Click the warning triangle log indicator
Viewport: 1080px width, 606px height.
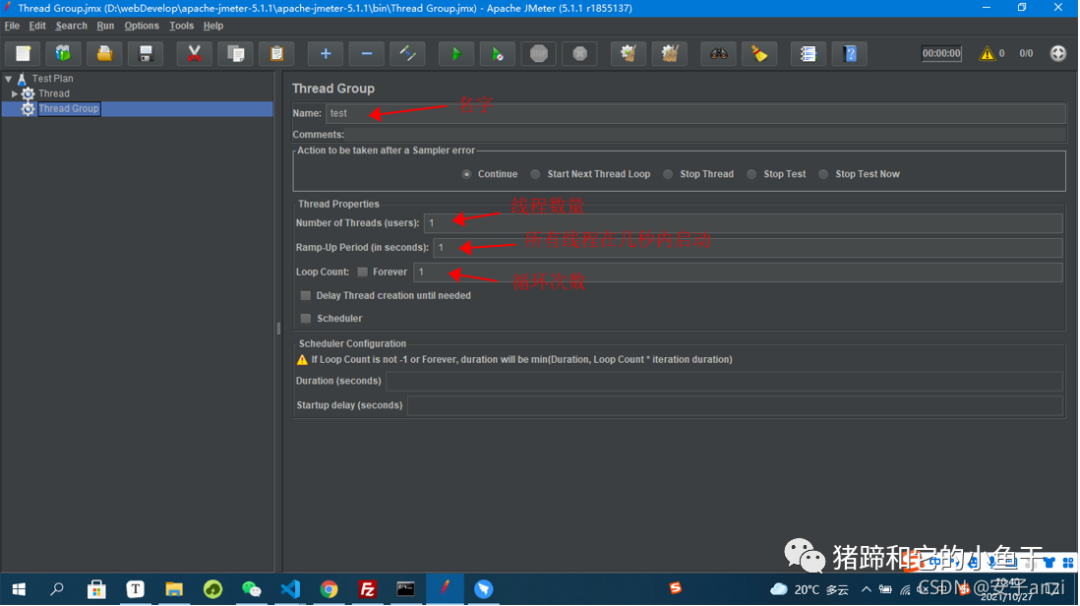987,53
